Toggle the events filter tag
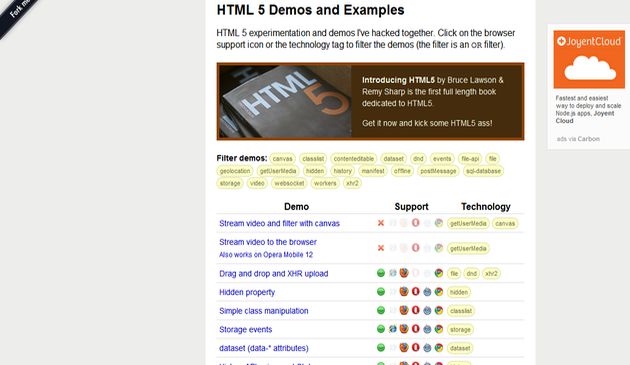This screenshot has width=630, height=365. pos(442,159)
